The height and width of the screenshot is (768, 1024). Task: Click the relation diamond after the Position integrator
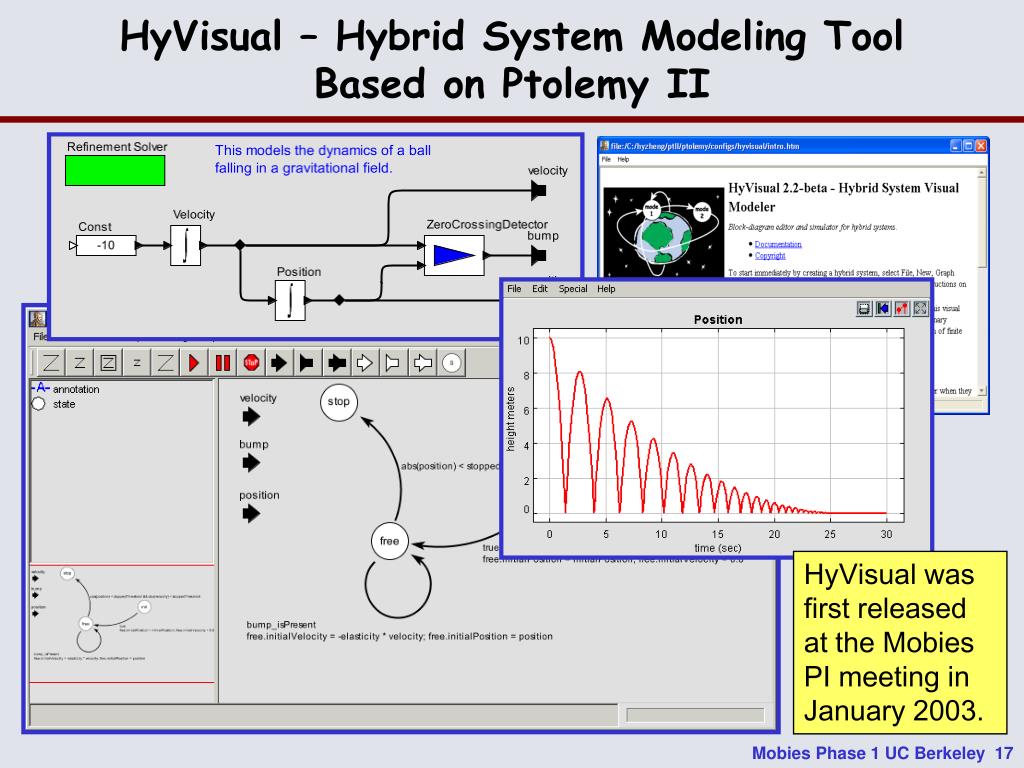[339, 300]
